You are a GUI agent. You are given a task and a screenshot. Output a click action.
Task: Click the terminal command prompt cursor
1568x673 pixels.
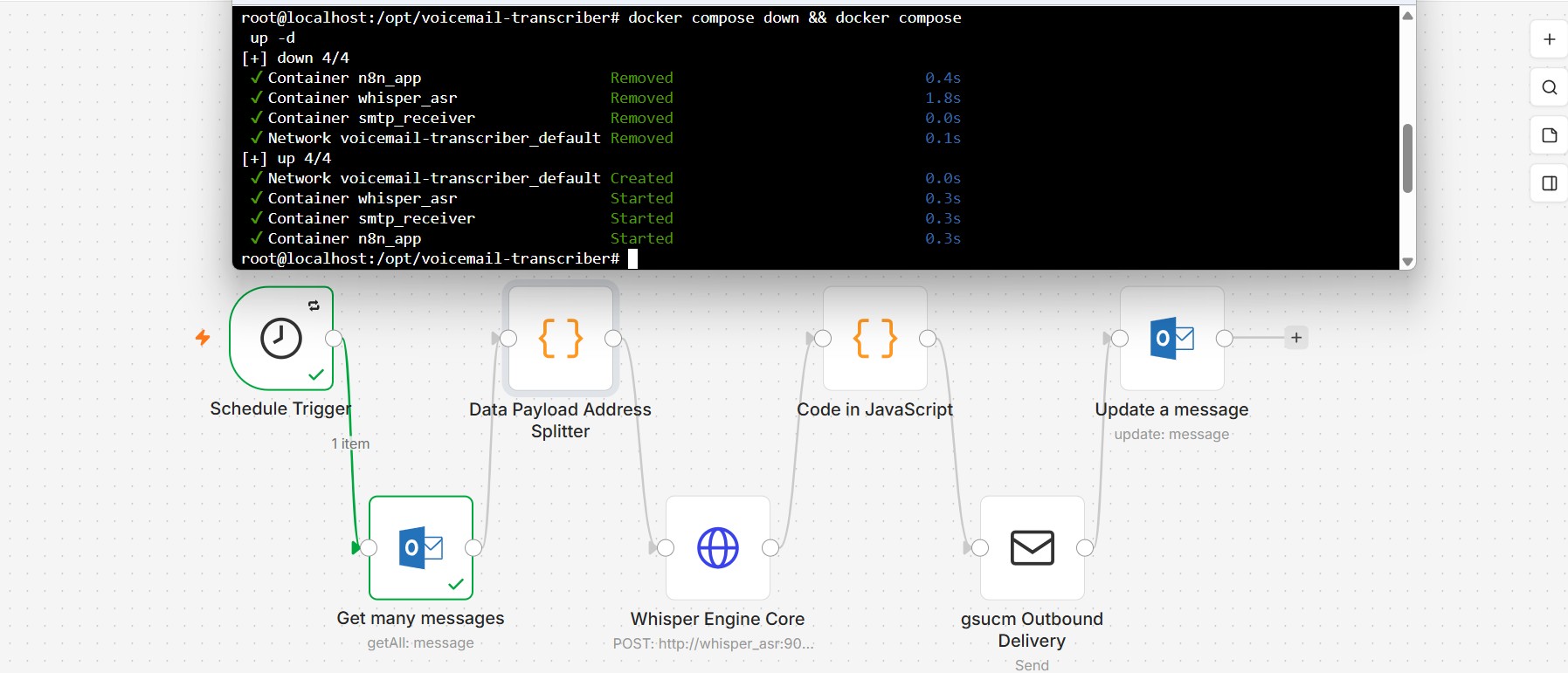point(633,258)
